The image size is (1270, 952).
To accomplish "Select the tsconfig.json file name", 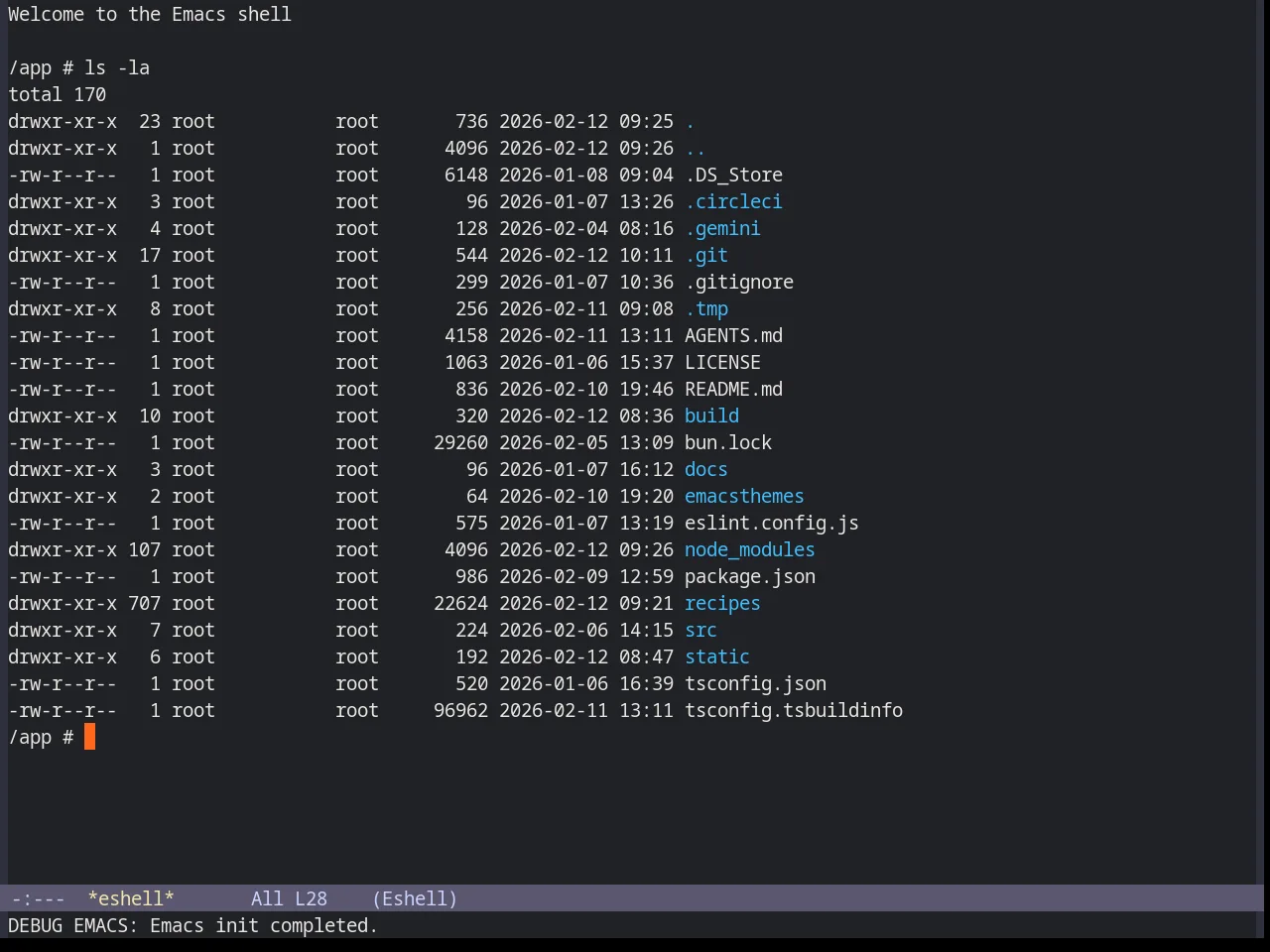I will click(x=755, y=684).
